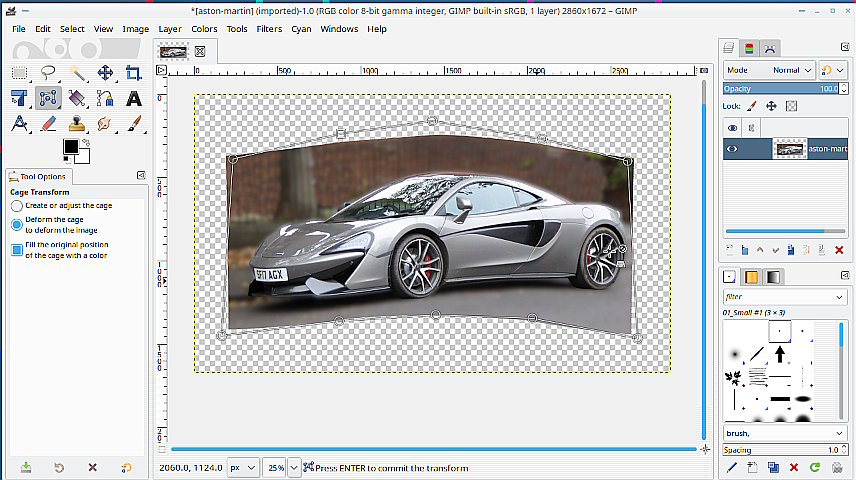Viewport: 856px width, 480px height.
Task: Enable 'Create or adjust the cage' option
Action: pyautogui.click(x=17, y=205)
